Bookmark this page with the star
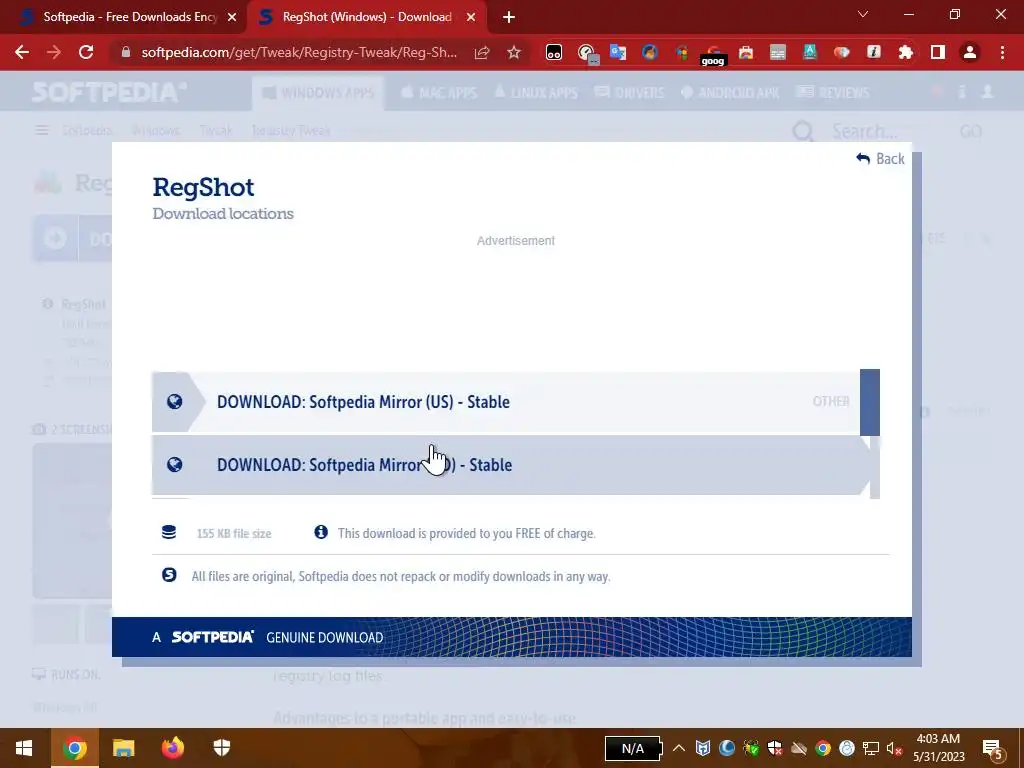Screen dimensions: 1024x768 point(514,52)
